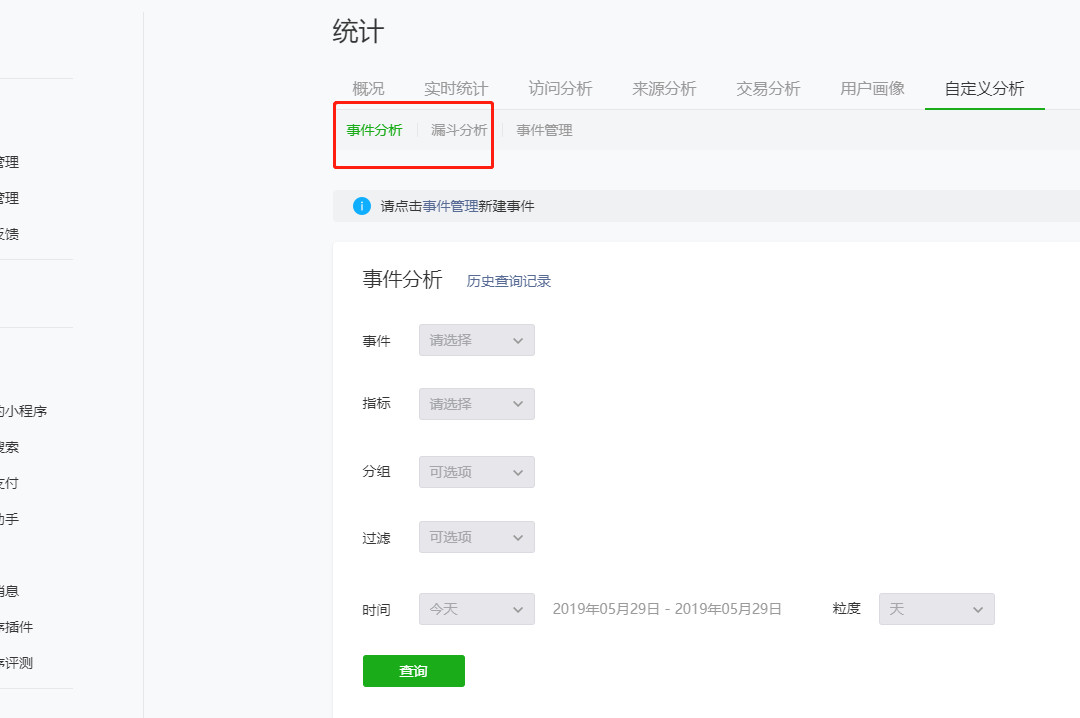Click the blue info icon in the notice

(x=362, y=206)
